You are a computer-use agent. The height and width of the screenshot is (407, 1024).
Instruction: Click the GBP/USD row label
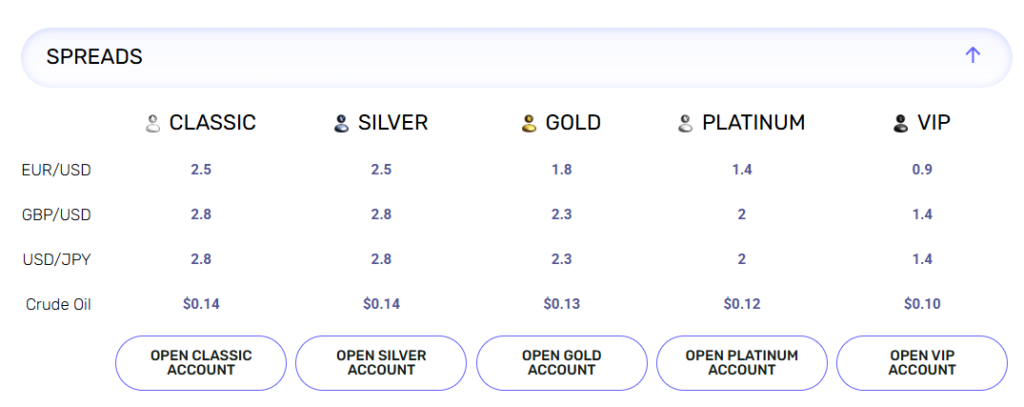56,214
